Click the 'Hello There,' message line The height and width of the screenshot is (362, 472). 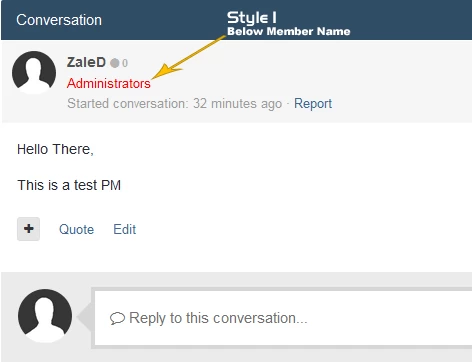click(x=55, y=149)
